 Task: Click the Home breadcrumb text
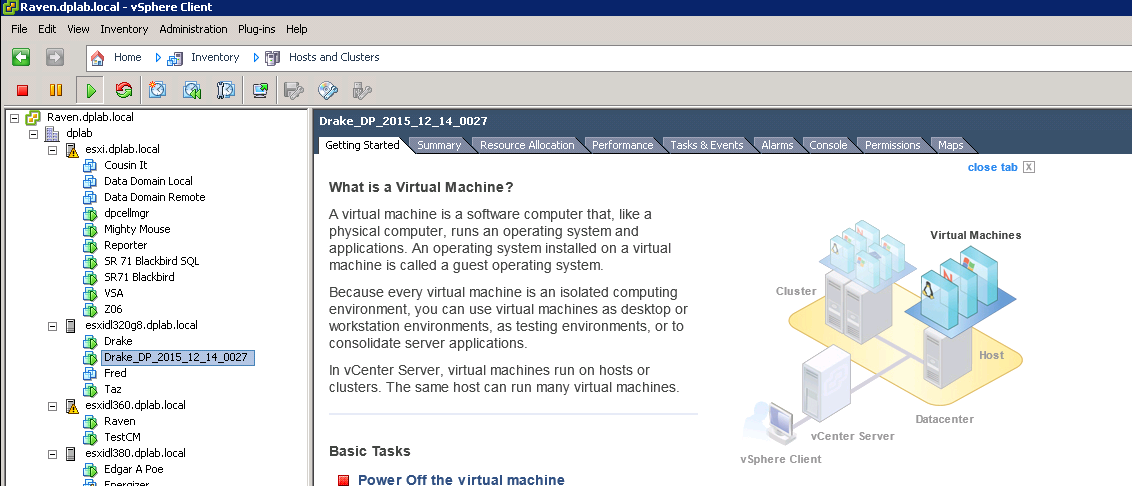[x=128, y=57]
